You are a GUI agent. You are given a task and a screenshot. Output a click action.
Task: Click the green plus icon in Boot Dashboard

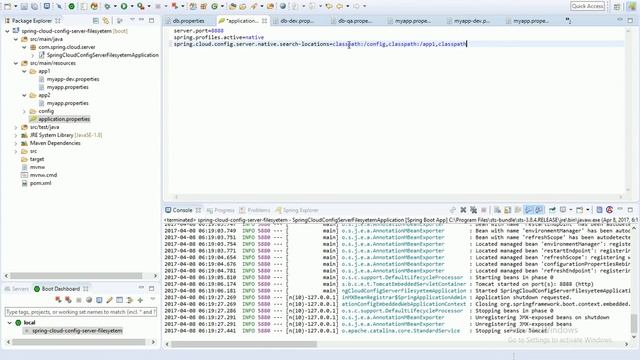[140, 300]
